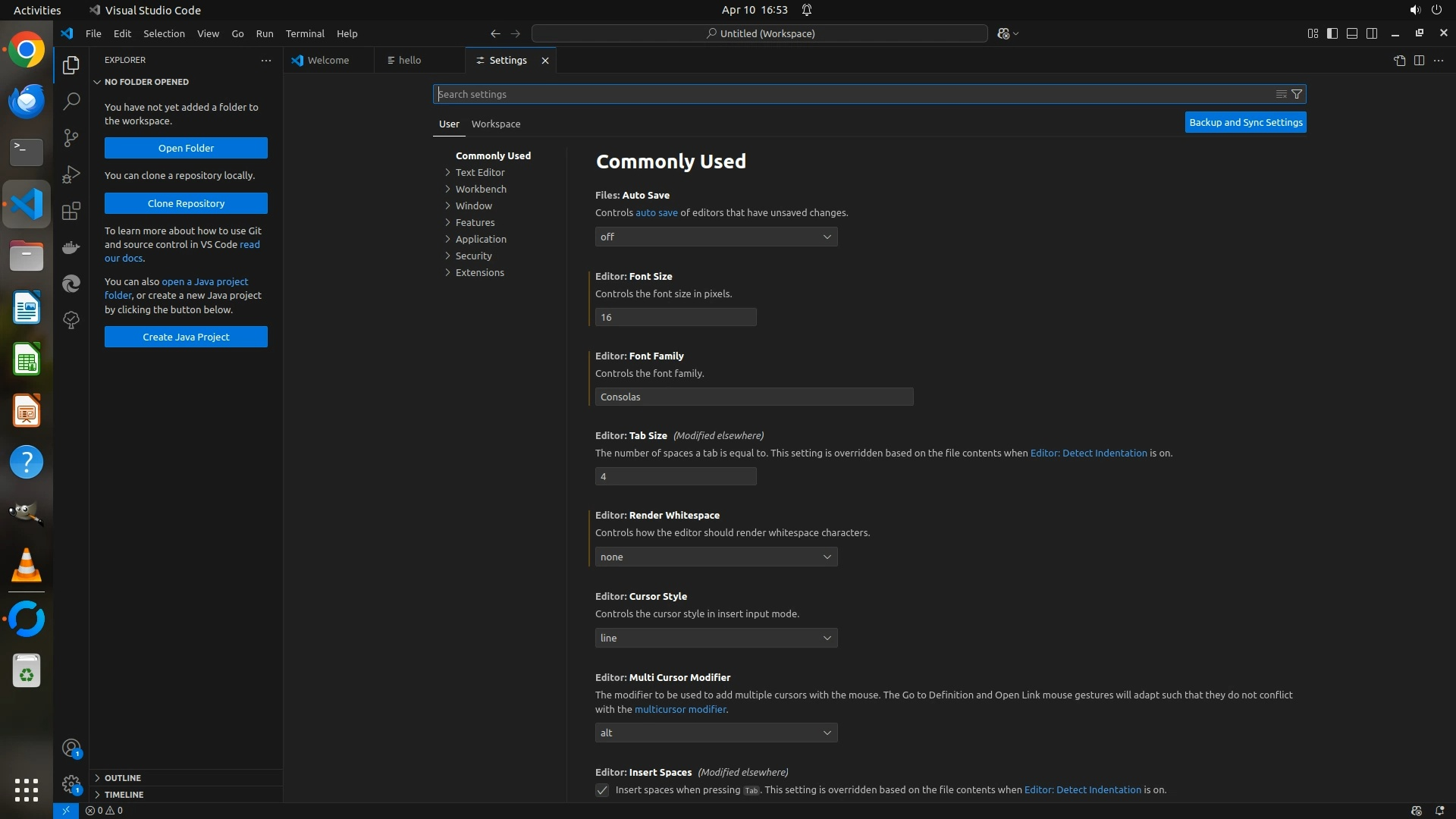
Task: Open the Manage gear in activity bar
Action: click(x=71, y=784)
